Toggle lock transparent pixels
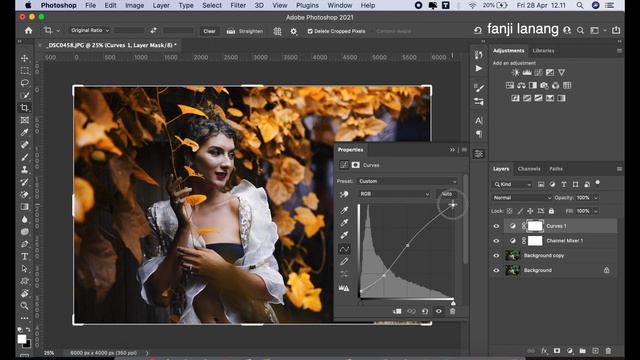The image size is (640, 360). (509, 211)
